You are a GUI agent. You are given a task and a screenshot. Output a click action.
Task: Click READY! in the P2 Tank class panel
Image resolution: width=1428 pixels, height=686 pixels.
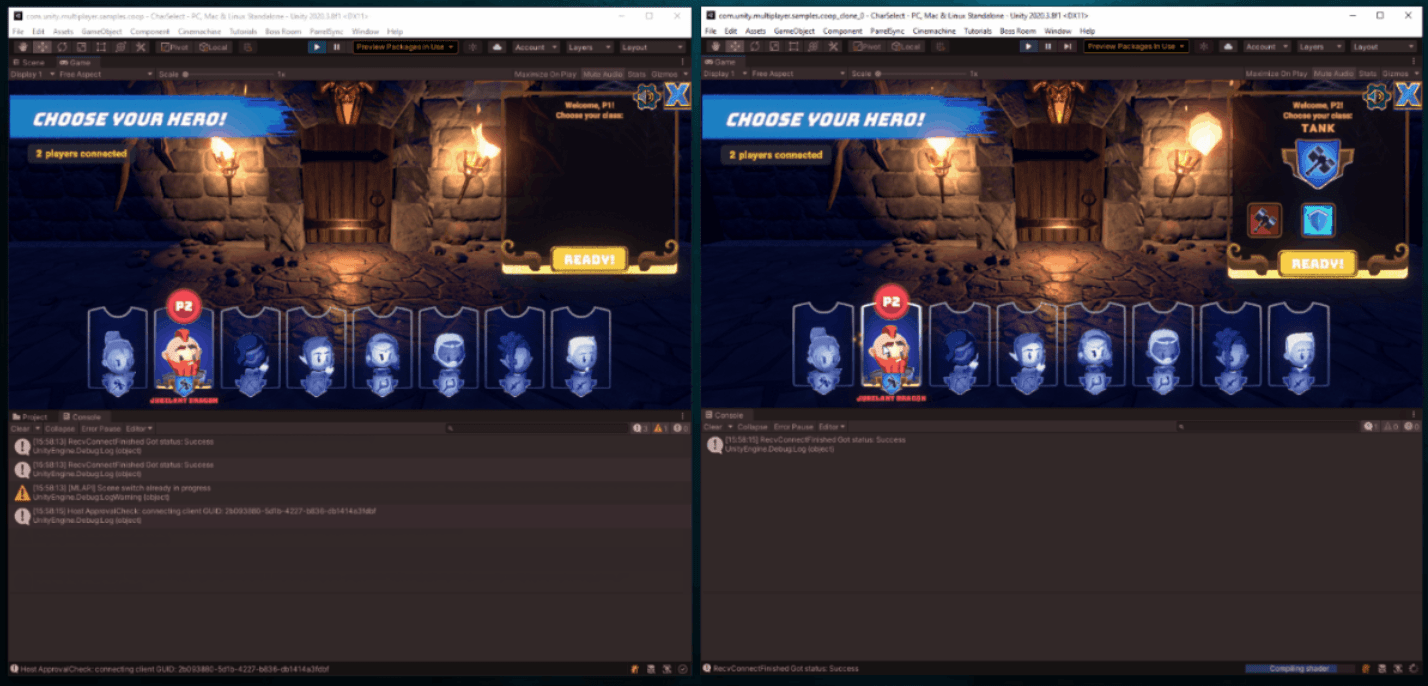(1317, 264)
